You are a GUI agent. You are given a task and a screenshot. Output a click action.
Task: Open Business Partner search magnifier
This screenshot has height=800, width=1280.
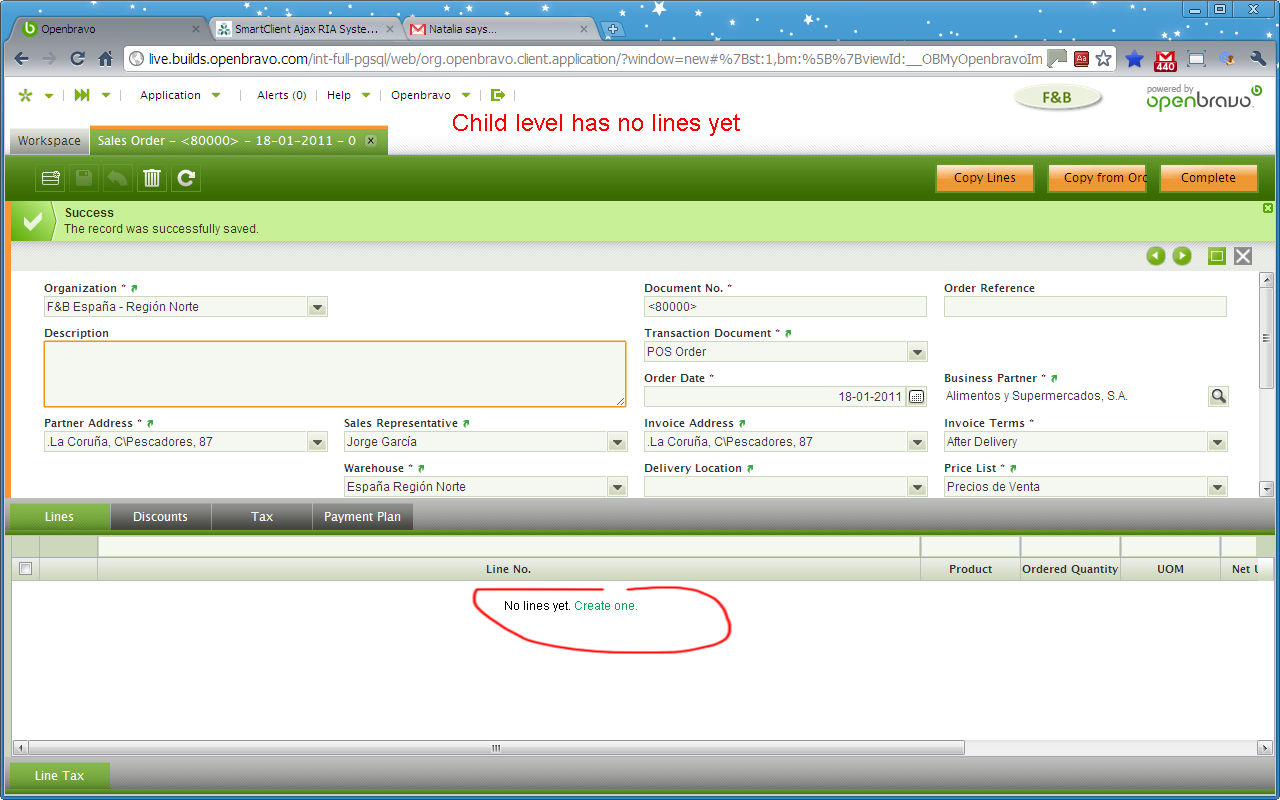point(1218,397)
